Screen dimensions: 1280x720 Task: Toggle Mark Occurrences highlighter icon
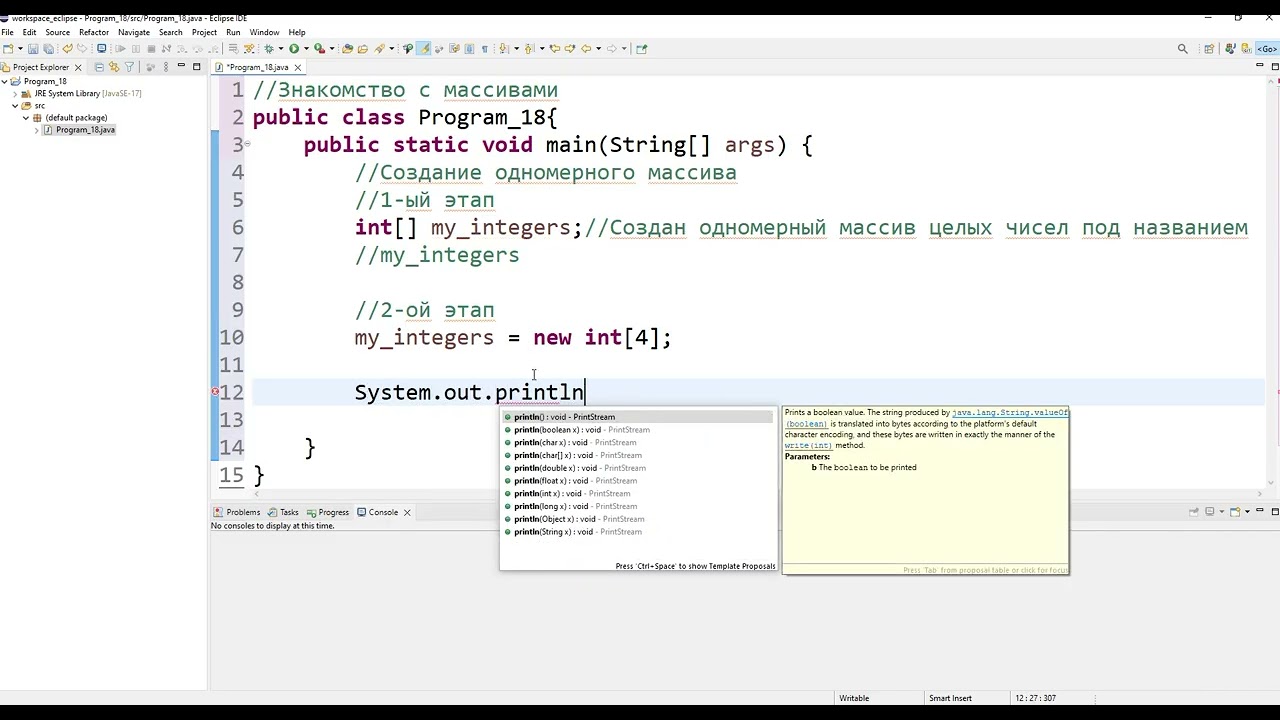click(x=424, y=48)
